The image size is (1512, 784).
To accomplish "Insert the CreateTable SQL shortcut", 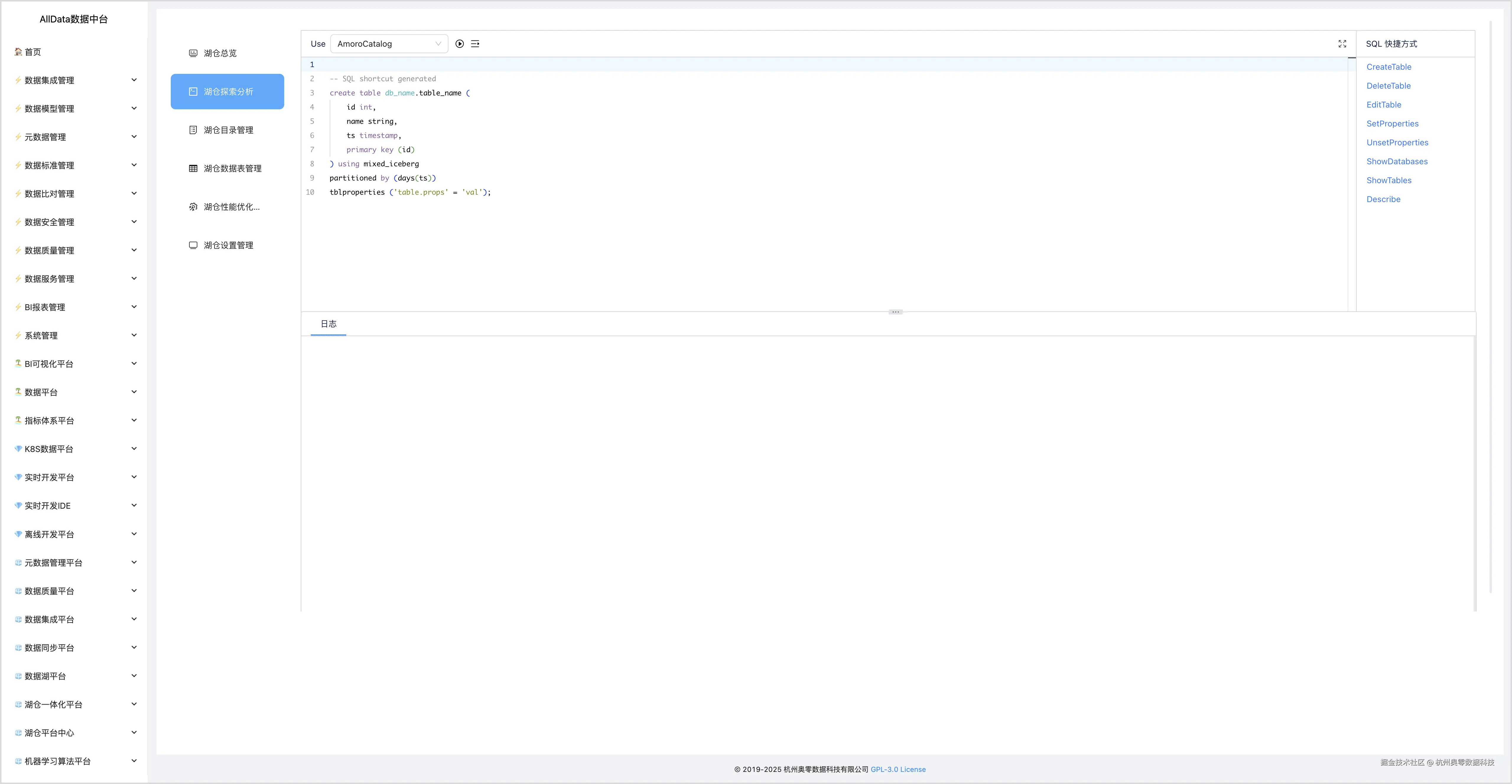I will click(1389, 67).
